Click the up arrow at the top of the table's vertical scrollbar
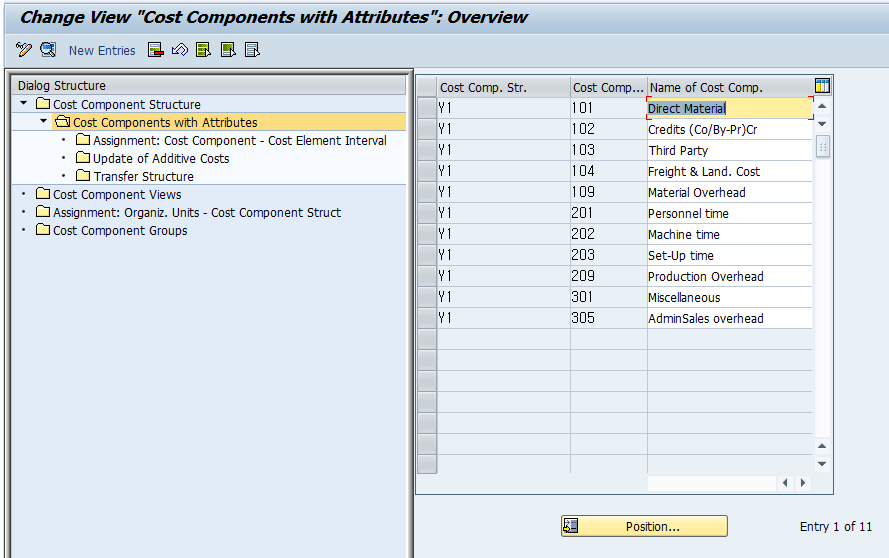Image resolution: width=889 pixels, height=558 pixels. (x=822, y=106)
